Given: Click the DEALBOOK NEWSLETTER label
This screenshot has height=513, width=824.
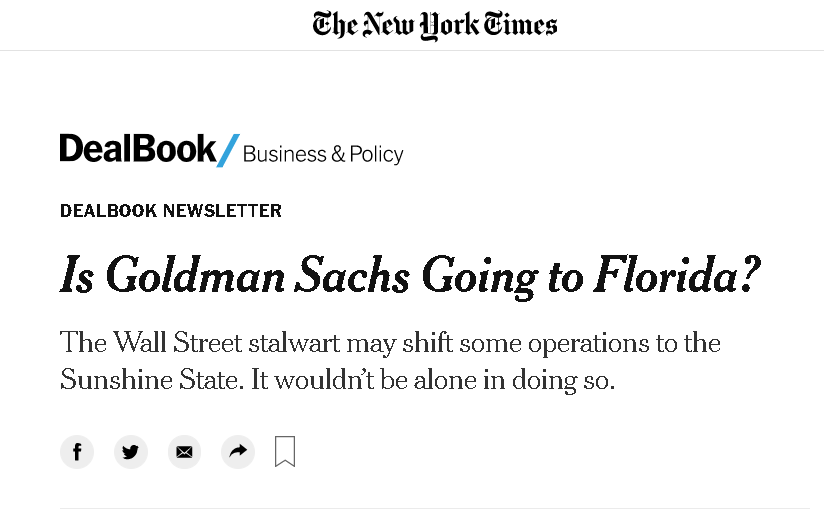Looking at the screenshot, I should [x=171, y=211].
